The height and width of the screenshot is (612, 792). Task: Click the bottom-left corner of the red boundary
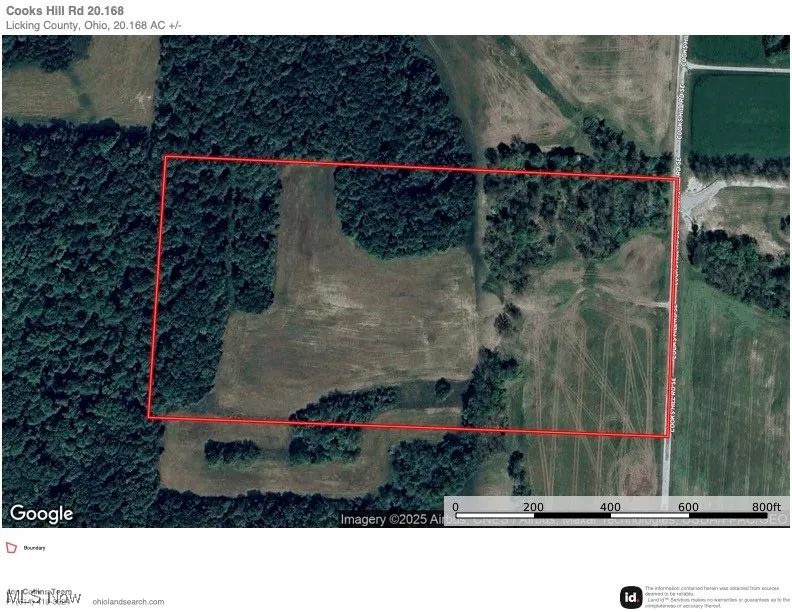(x=149, y=417)
